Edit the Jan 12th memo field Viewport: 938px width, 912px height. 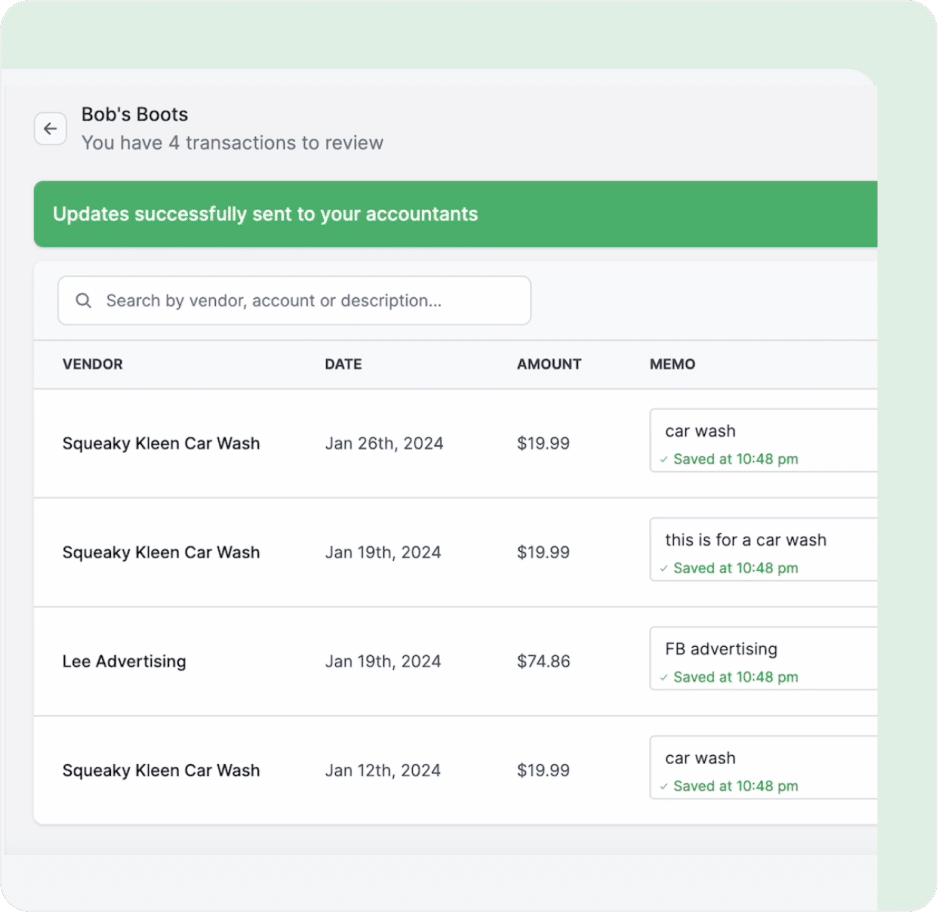(763, 767)
